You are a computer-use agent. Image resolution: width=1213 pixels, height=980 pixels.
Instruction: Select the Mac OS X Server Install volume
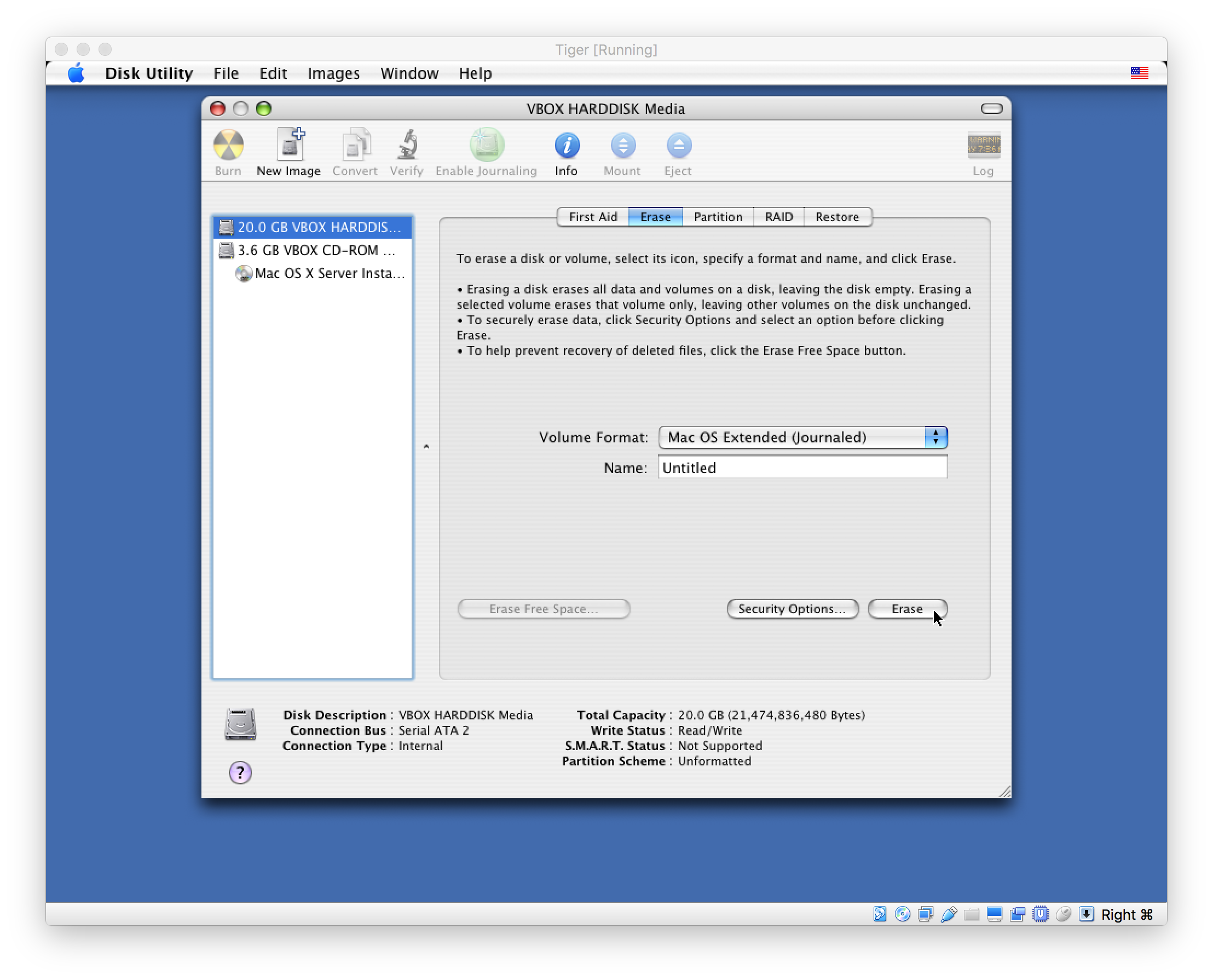click(313, 273)
